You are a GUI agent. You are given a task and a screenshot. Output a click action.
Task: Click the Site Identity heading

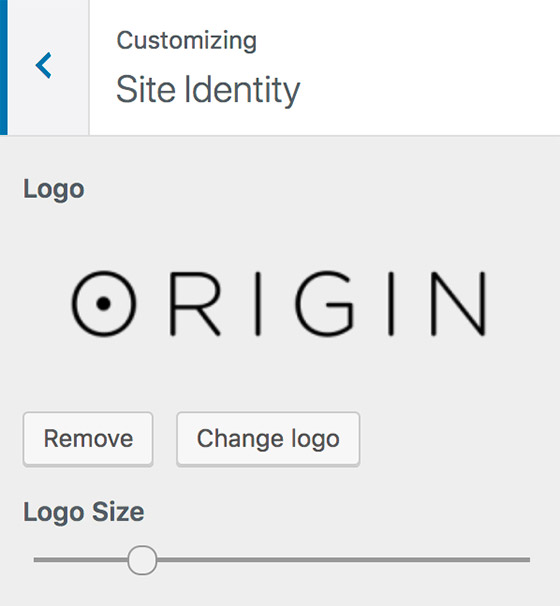(208, 90)
